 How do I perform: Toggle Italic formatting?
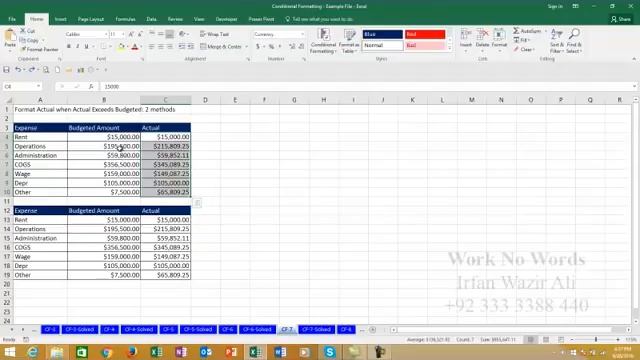78,47
